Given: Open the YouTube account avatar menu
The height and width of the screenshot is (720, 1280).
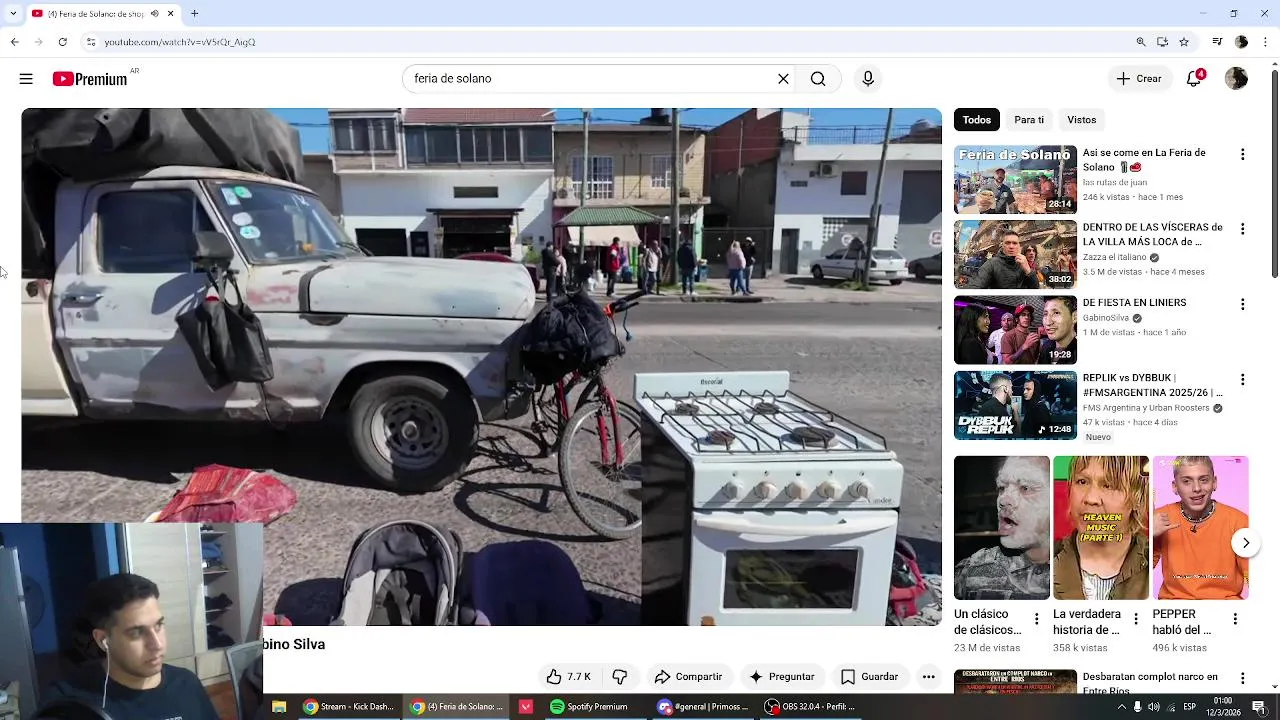Looking at the screenshot, I should pos(1236,79).
